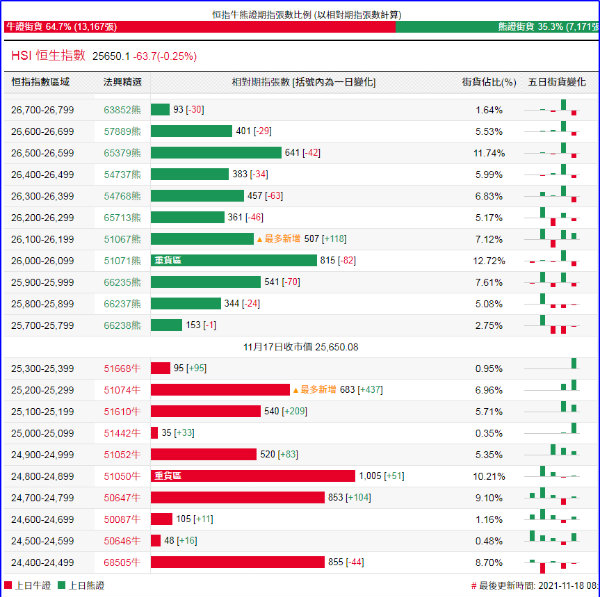Viewport: 600px width, 597px height.
Task: Click the index range 26,000-26,099
Action: pos(42,261)
